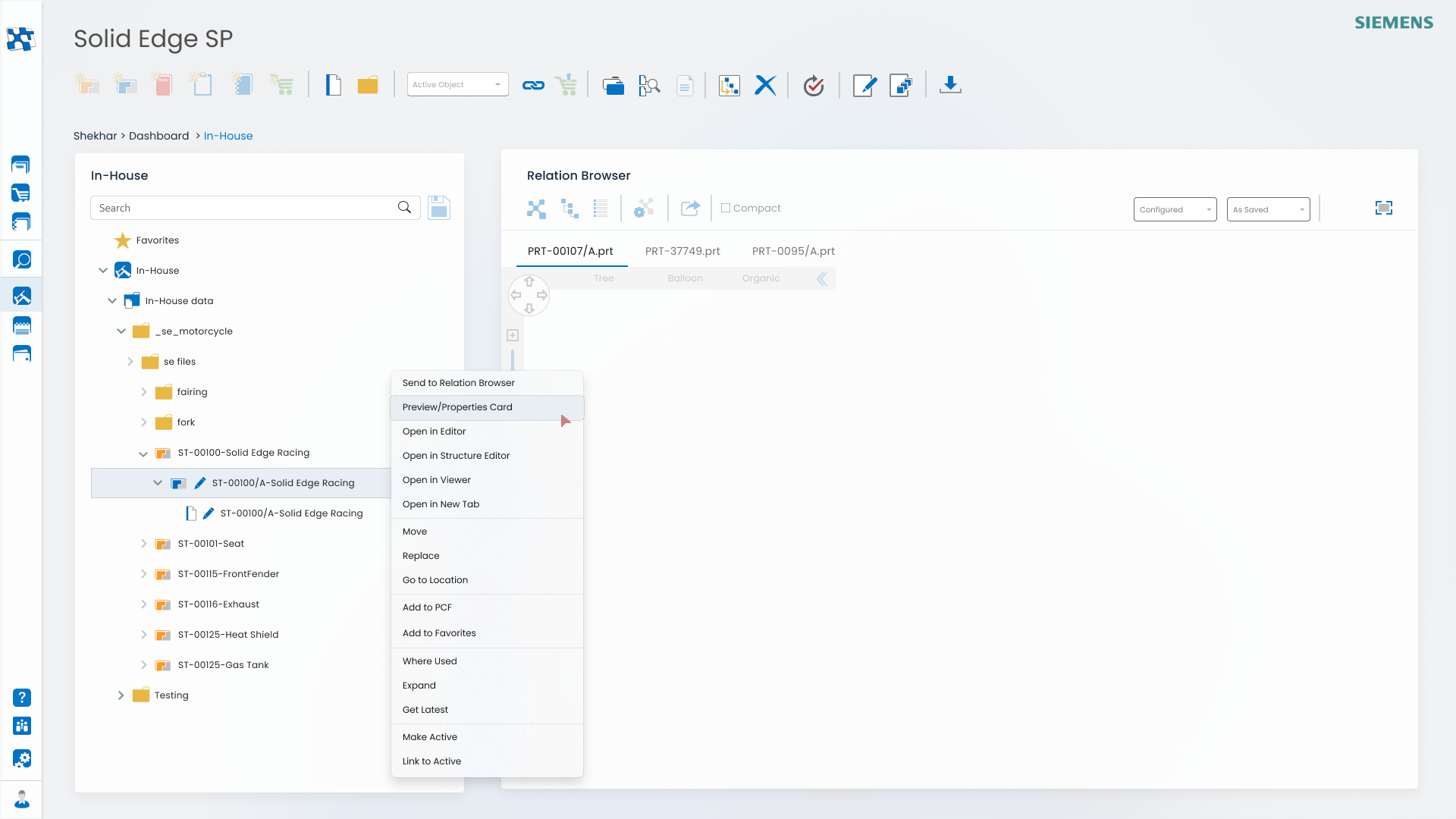1456x819 pixels.
Task: Click the blank document toolbar icon
Action: pos(333,85)
